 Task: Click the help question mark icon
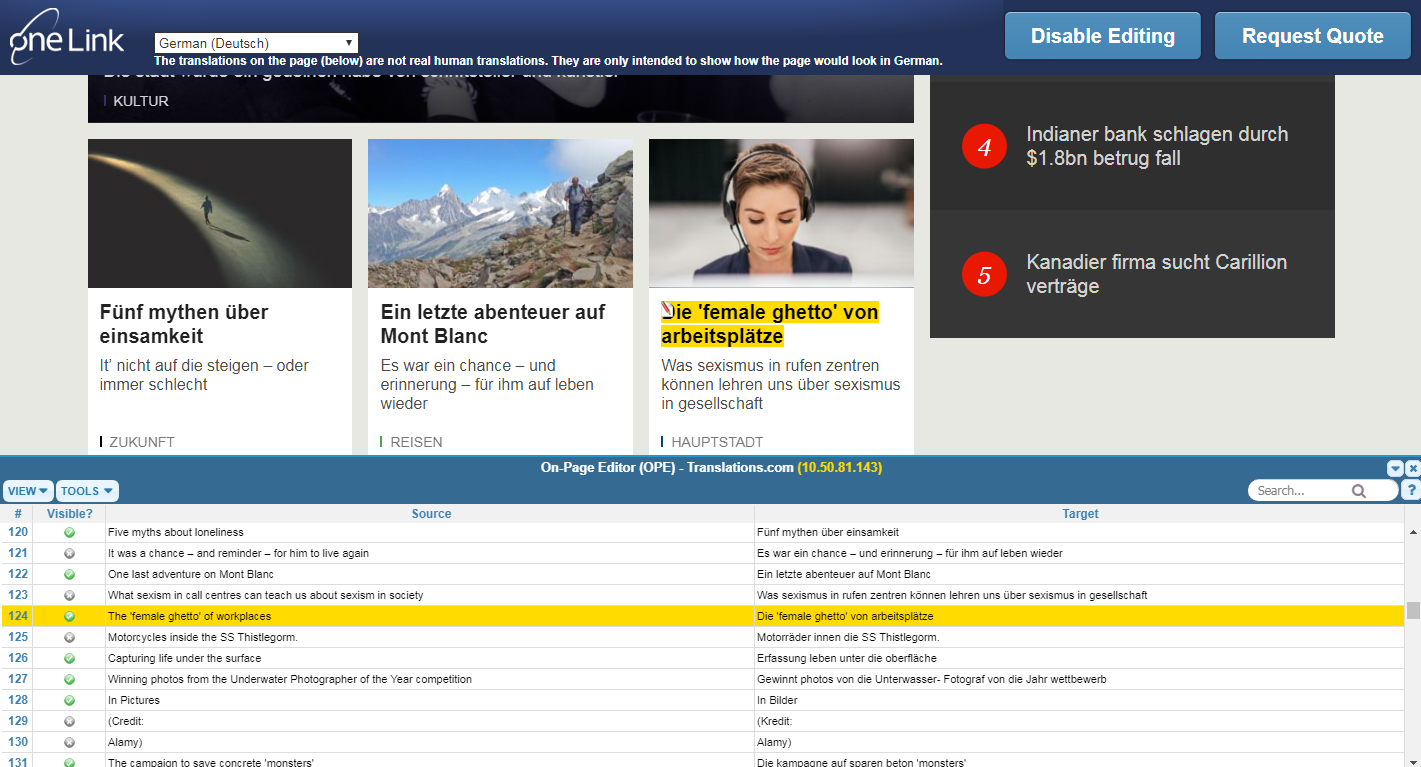[1411, 490]
